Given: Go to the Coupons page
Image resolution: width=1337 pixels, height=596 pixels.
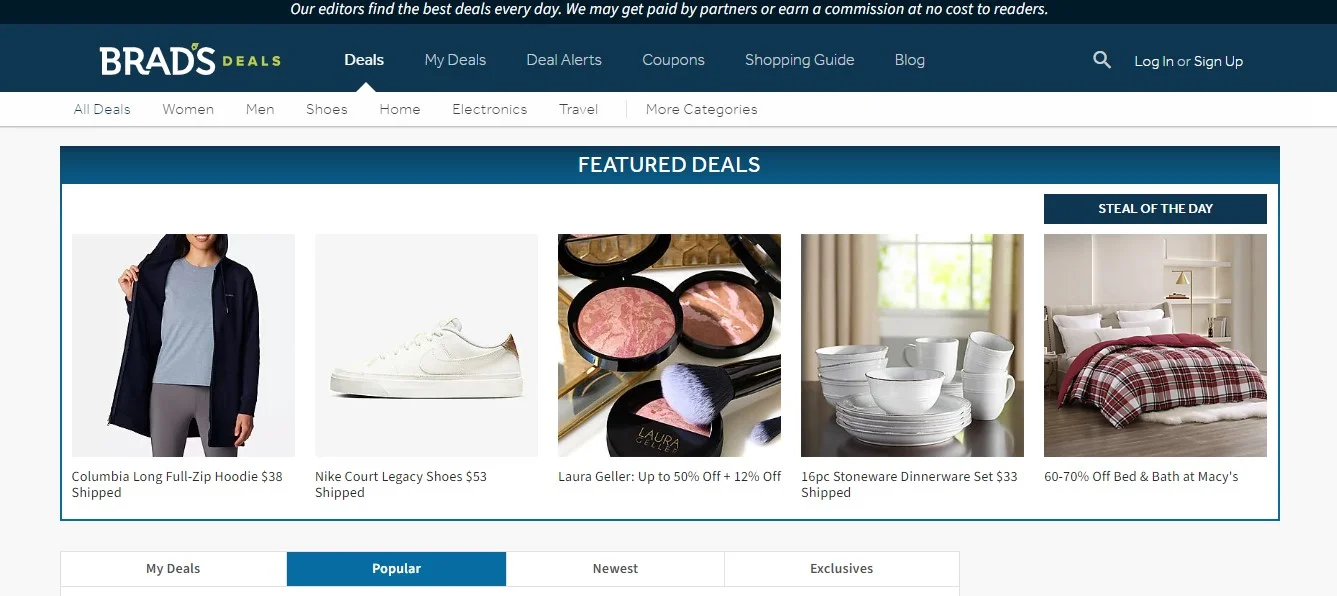Looking at the screenshot, I should click(x=673, y=60).
